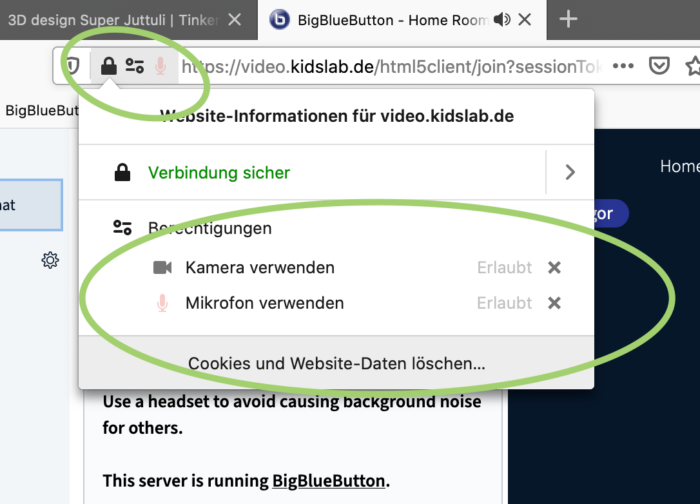
Task: Mute BigBlueButton tab using its speaker icon
Action: point(501,19)
